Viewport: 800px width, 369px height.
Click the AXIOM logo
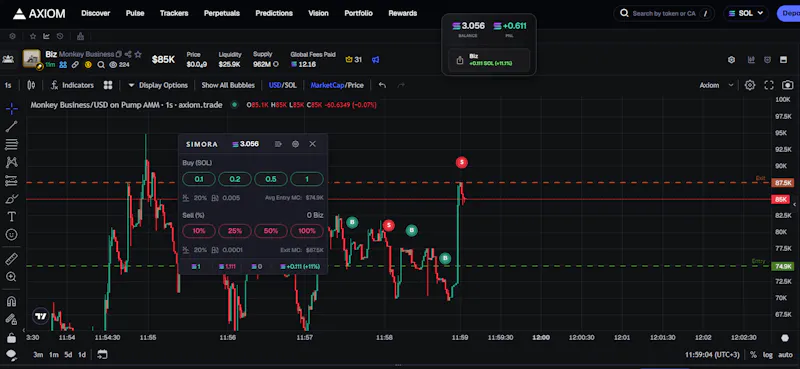pyautogui.click(x=39, y=13)
